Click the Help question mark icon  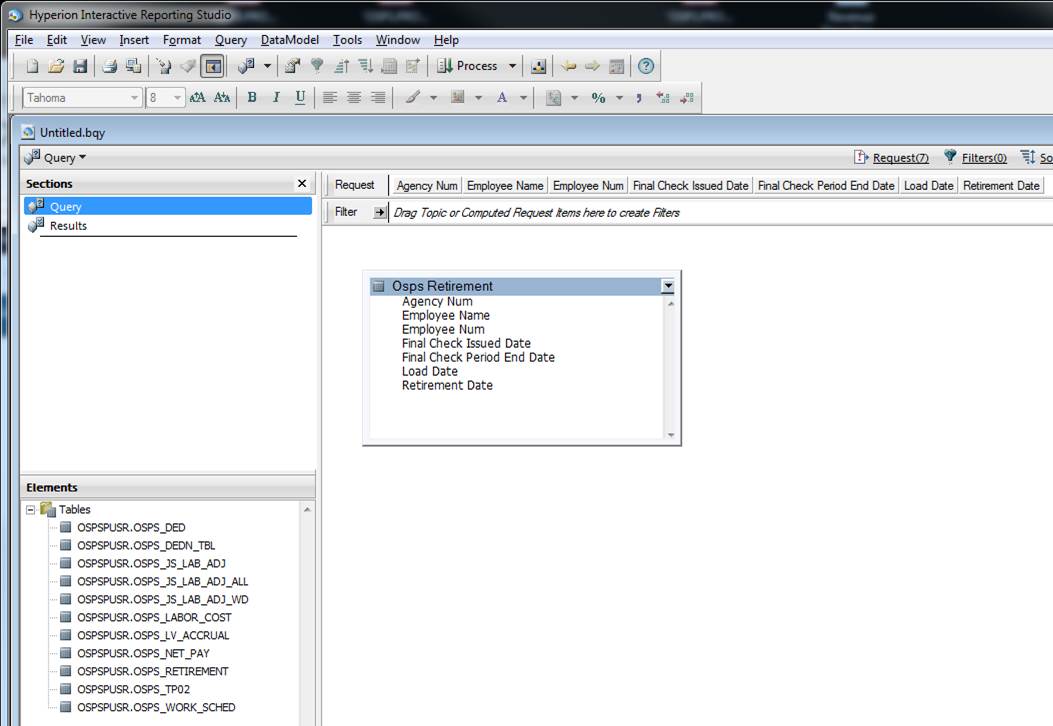tap(645, 66)
